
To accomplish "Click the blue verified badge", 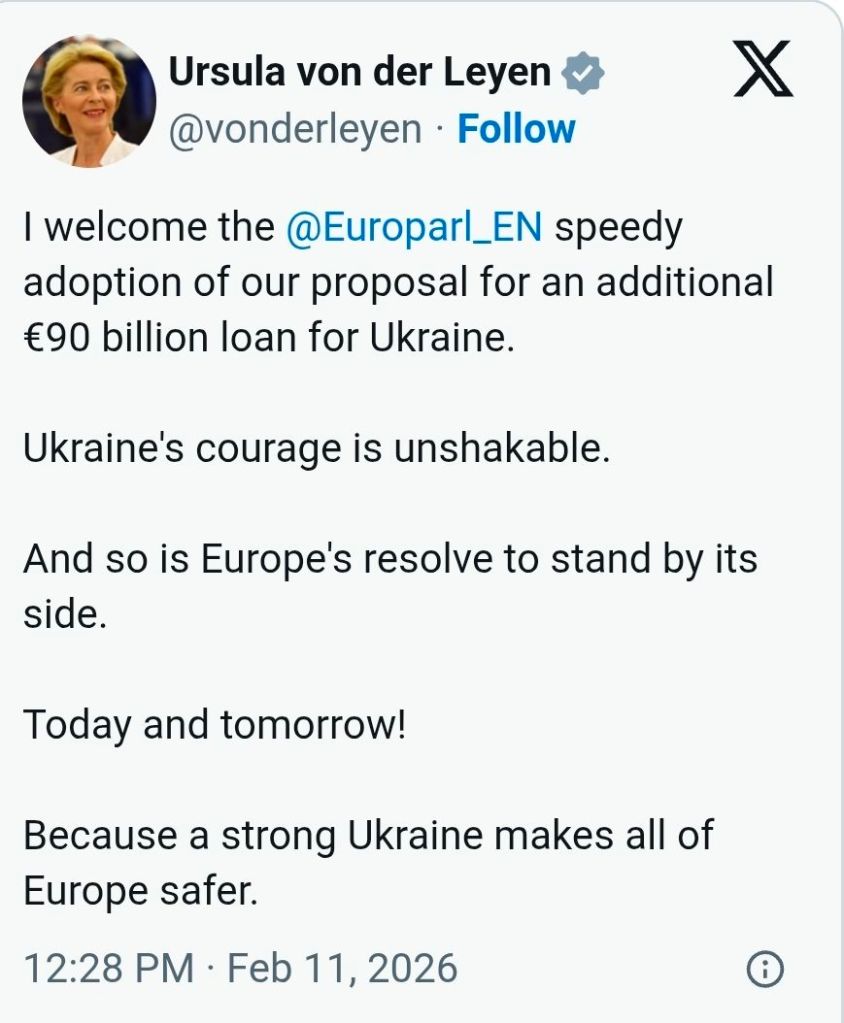I will (583, 73).
